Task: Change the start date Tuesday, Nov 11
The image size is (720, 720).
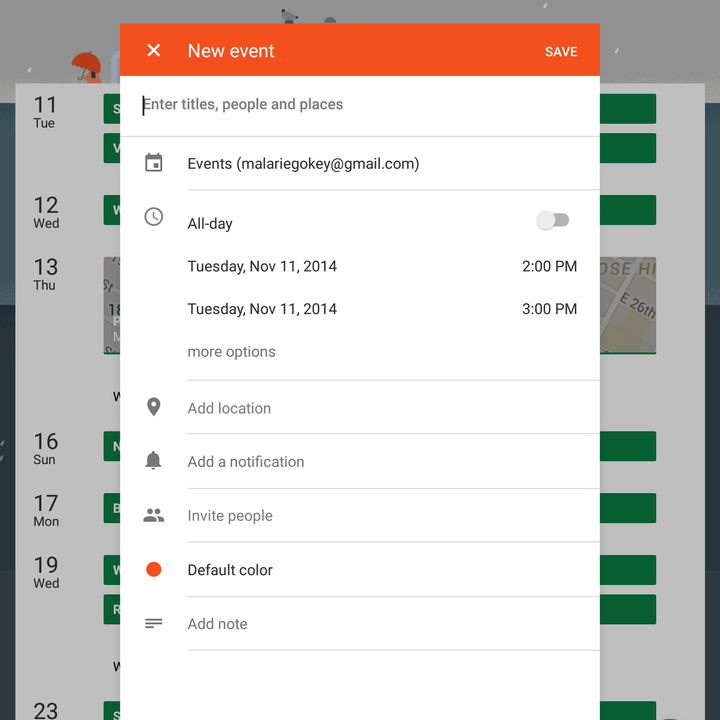Action: 262,266
